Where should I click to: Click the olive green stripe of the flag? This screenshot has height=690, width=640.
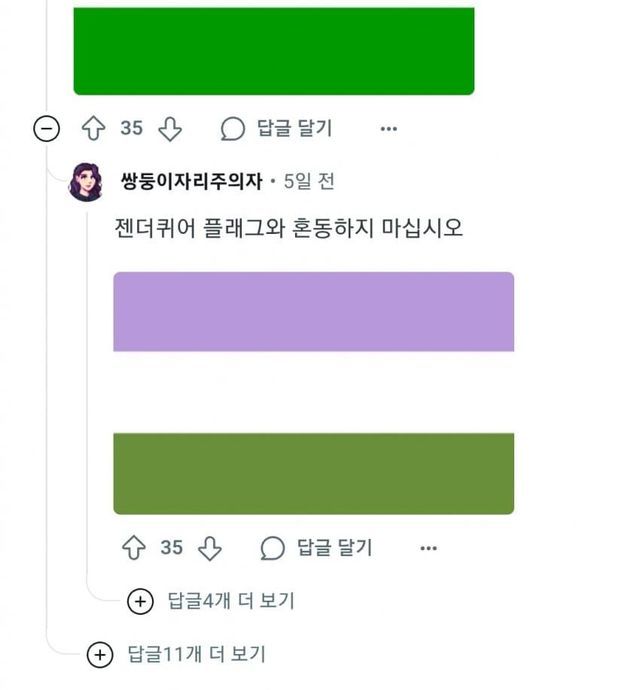coord(313,473)
